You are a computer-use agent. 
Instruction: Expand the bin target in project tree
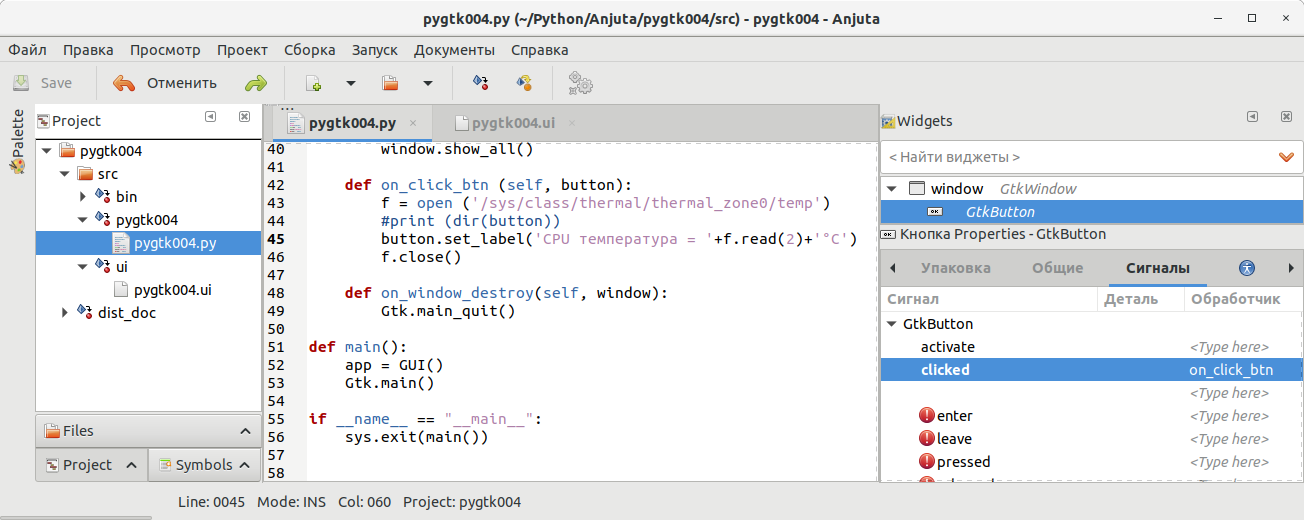[83, 197]
